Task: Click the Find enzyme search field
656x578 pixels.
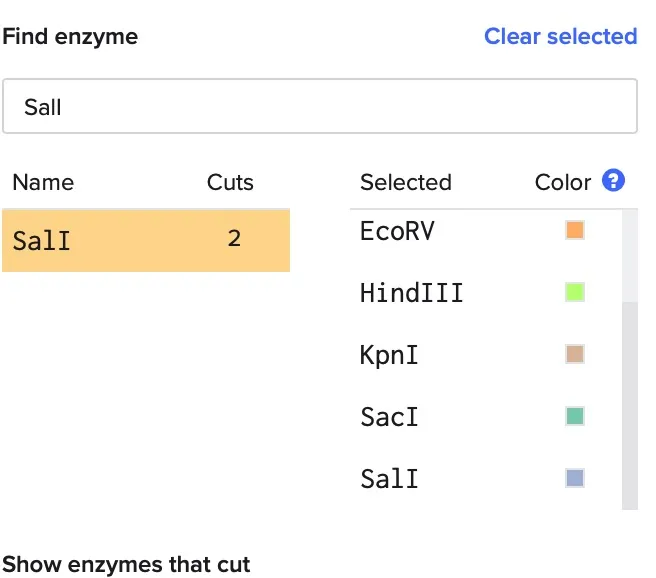Action: [320, 106]
